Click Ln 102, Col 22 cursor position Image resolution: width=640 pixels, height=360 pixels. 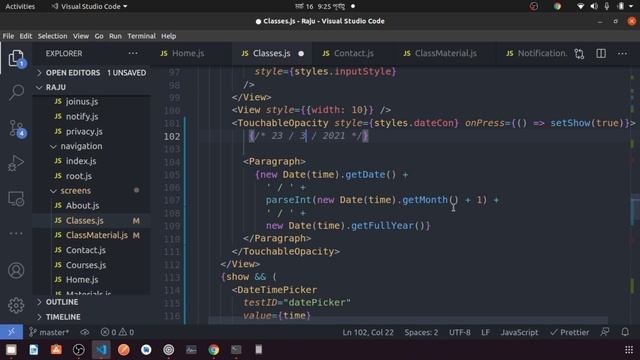[368, 332]
